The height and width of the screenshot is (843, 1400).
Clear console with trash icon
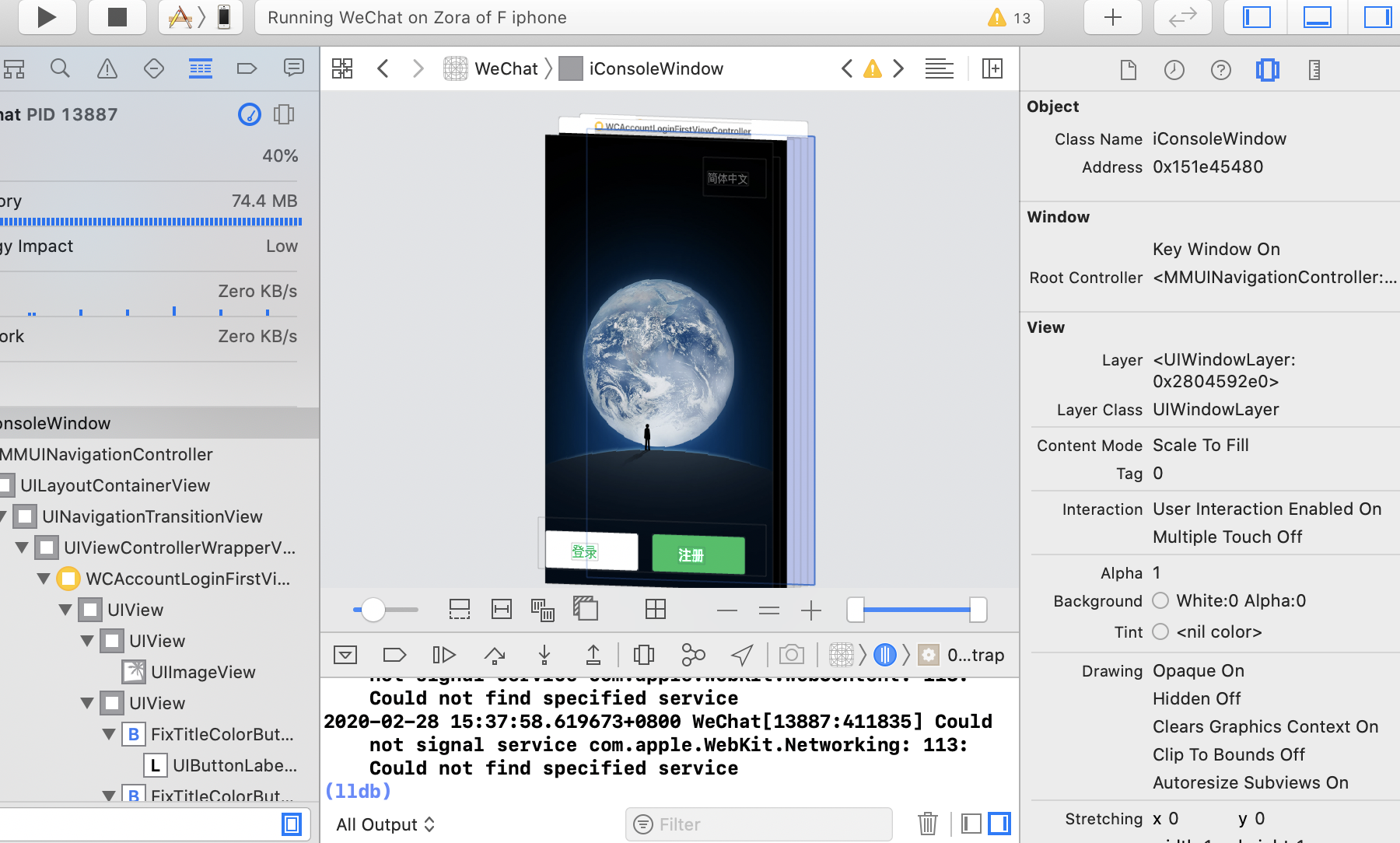[927, 823]
